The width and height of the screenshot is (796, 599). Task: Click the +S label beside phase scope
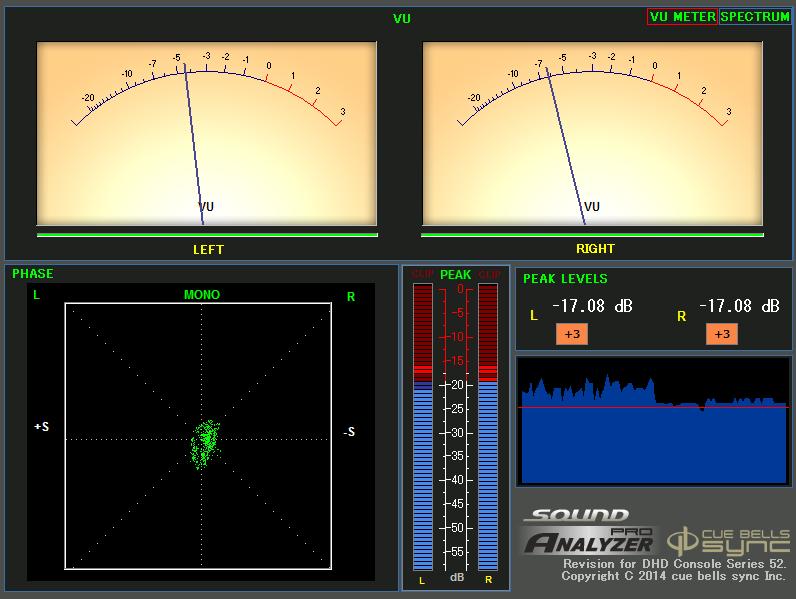pyautogui.click(x=42, y=427)
